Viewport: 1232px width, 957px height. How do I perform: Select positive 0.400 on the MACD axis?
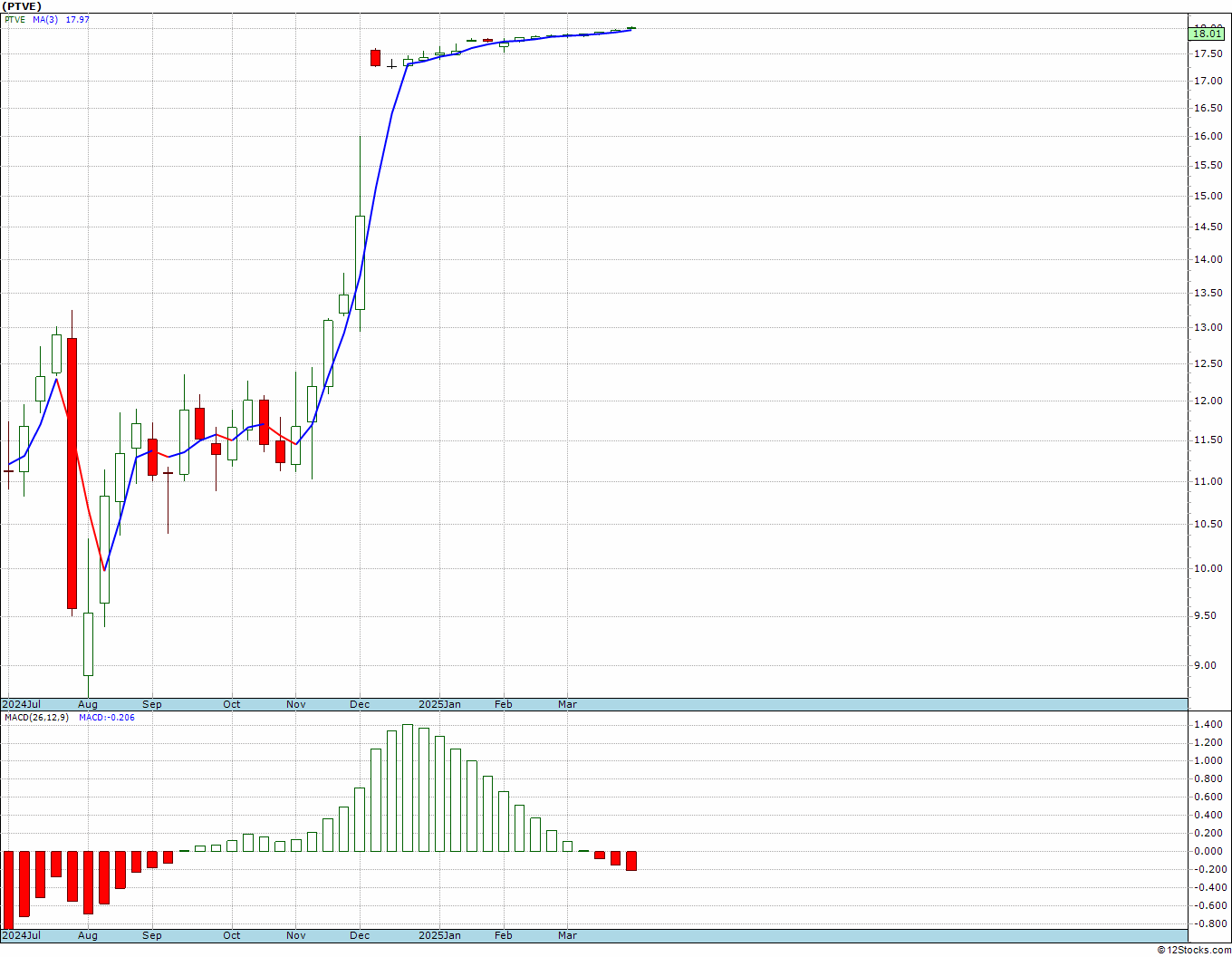(1209, 816)
